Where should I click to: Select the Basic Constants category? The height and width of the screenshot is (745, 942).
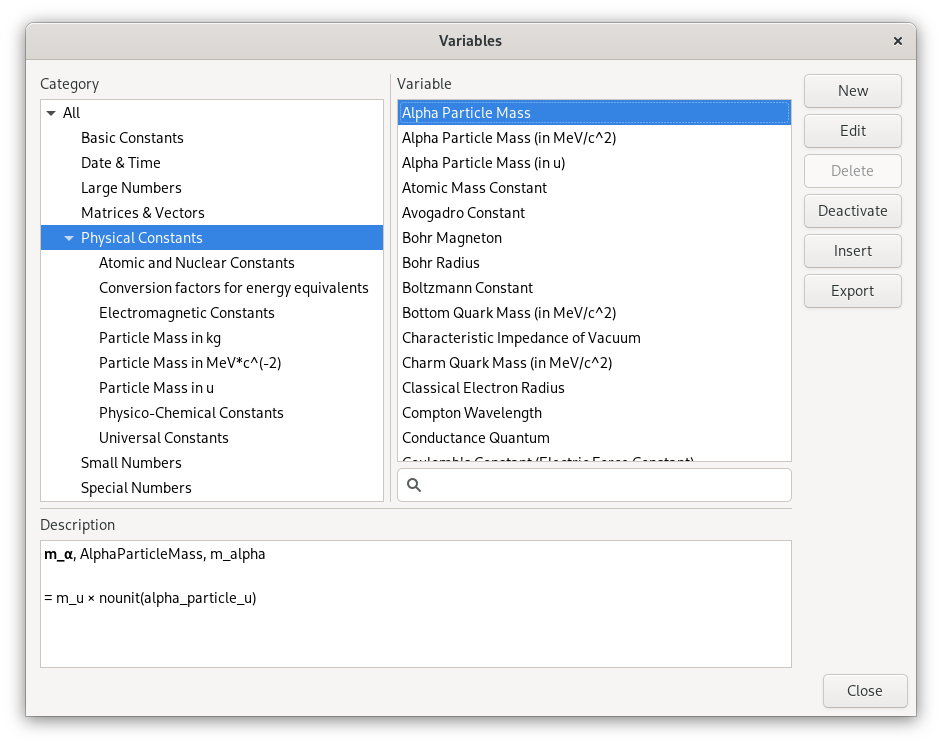pos(131,137)
